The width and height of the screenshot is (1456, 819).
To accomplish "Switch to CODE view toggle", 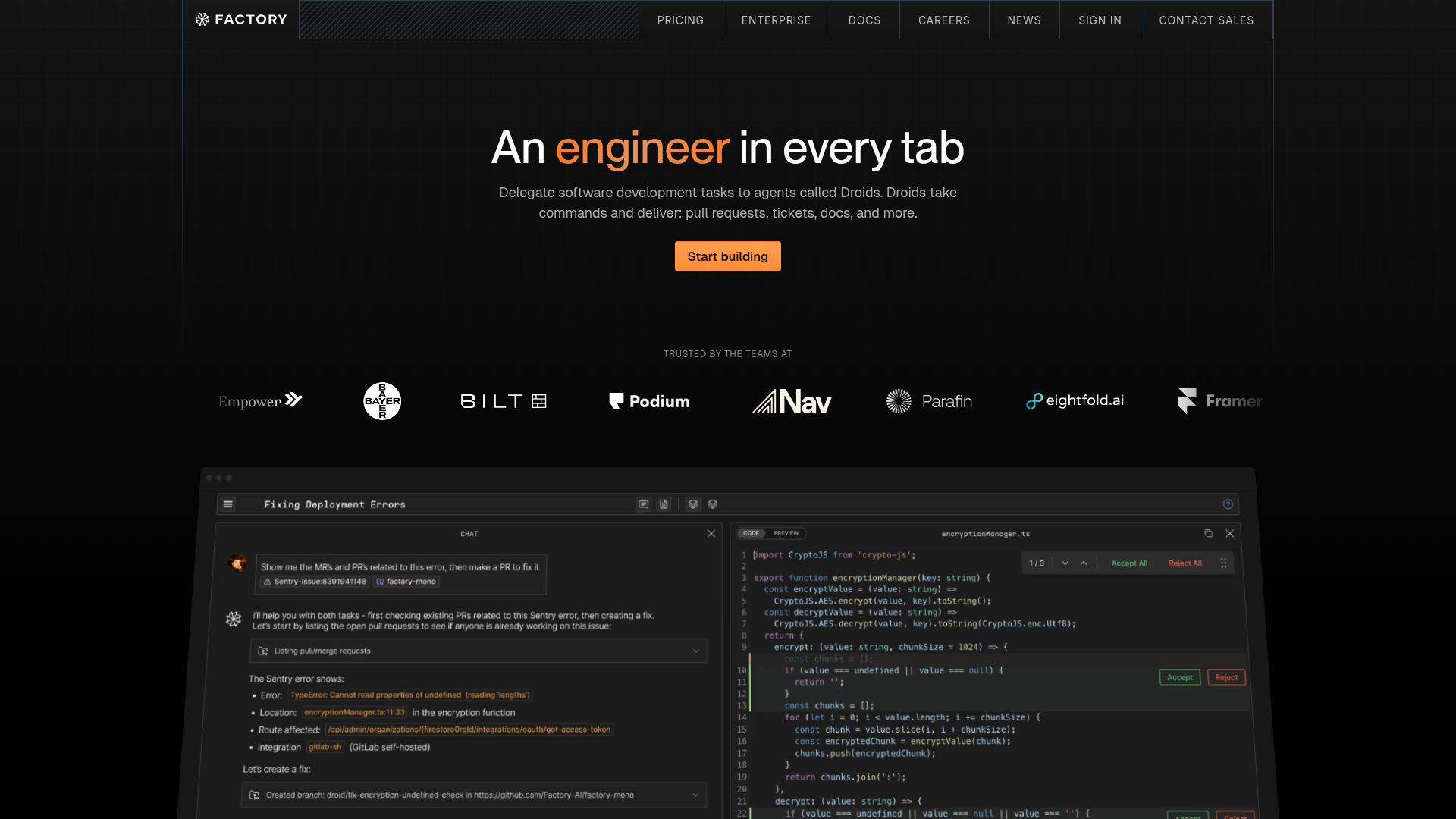I will (752, 534).
